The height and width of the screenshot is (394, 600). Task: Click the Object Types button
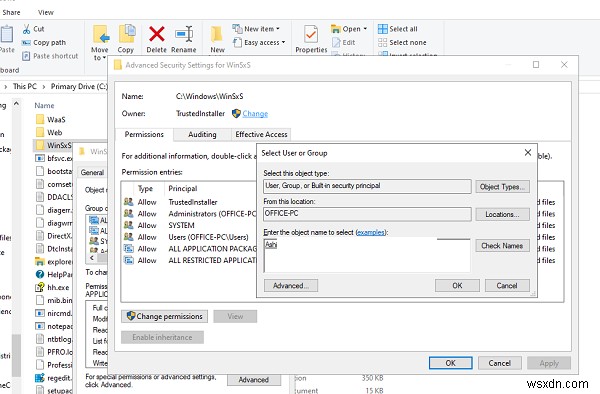[x=502, y=187]
